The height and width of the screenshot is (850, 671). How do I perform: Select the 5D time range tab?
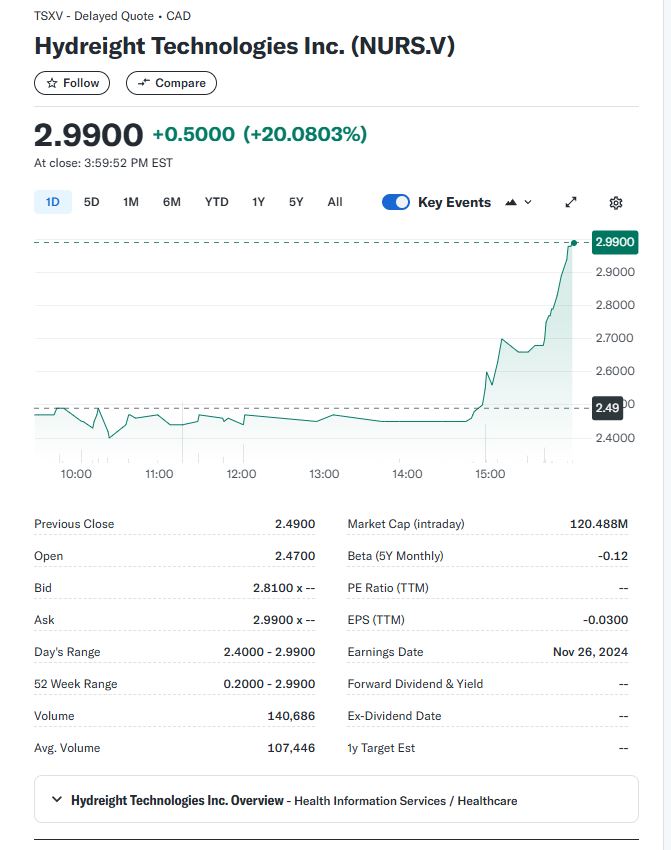coord(91,202)
